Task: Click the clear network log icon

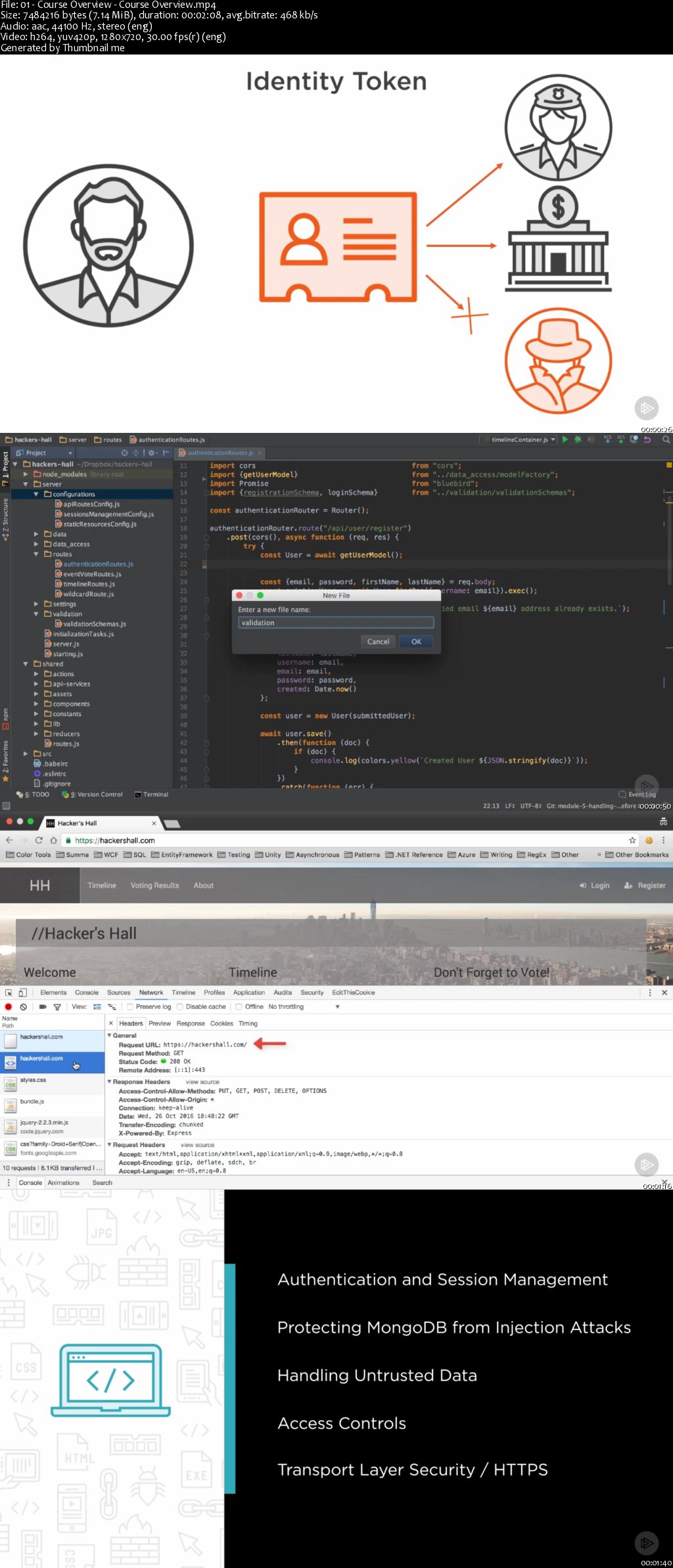Action: (24, 1006)
